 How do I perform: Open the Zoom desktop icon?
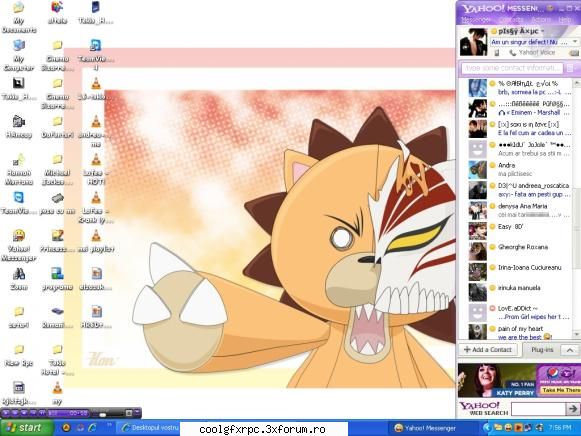[x=19, y=279]
